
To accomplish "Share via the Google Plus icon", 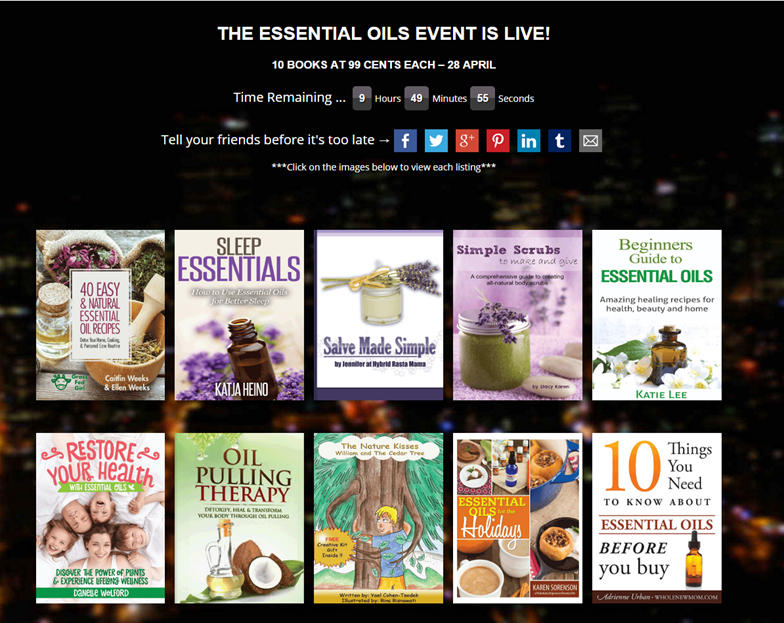I will tap(467, 140).
